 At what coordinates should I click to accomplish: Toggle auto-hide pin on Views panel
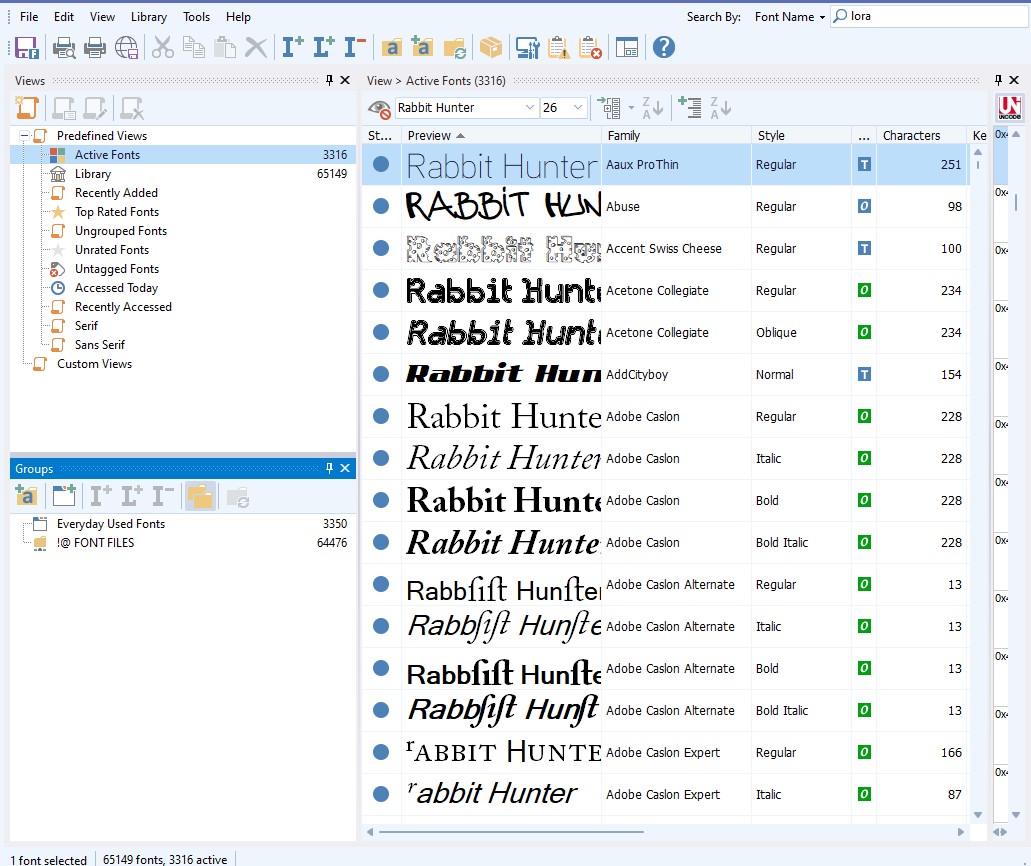(329, 80)
